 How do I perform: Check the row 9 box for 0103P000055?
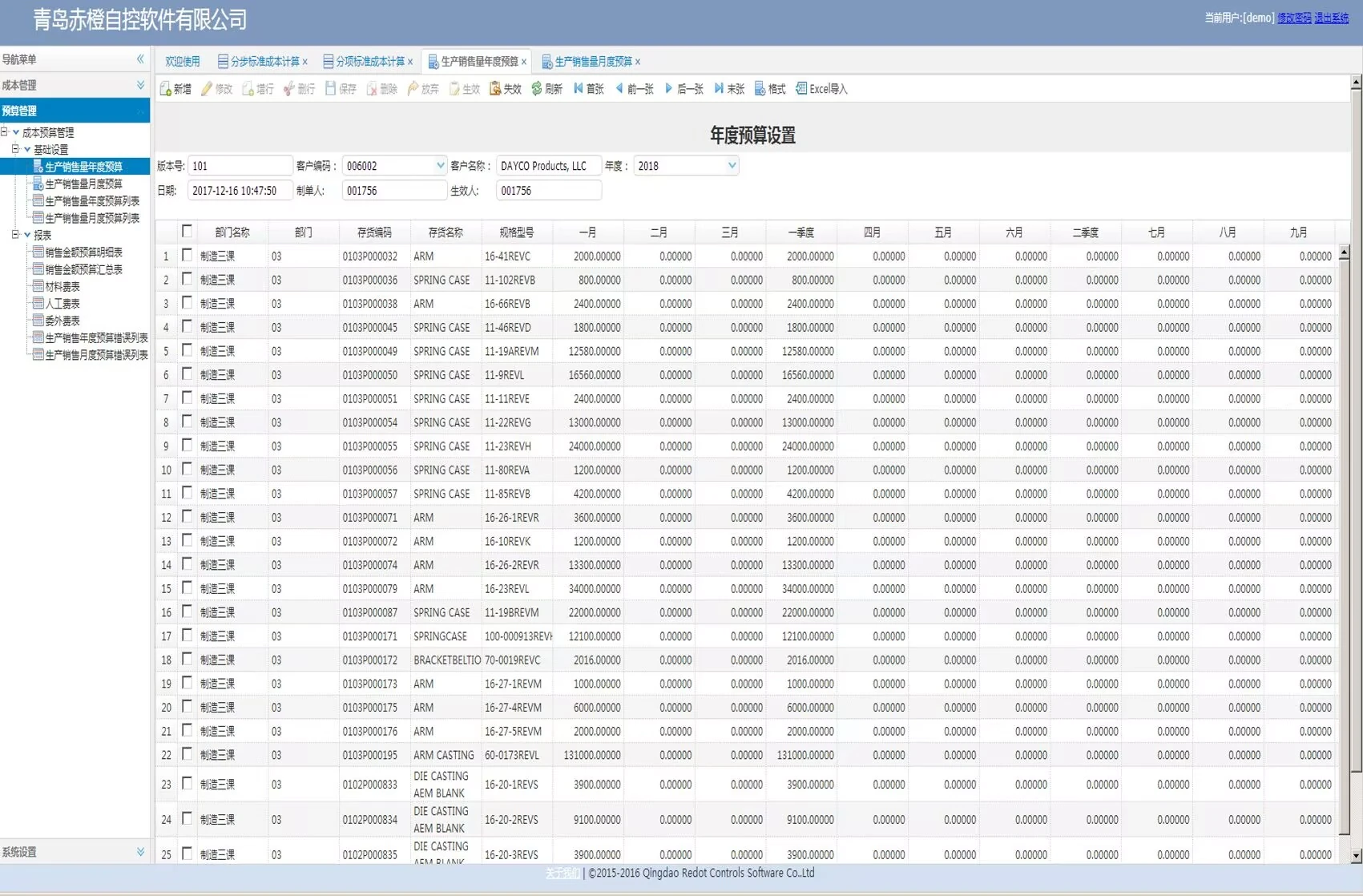187,445
